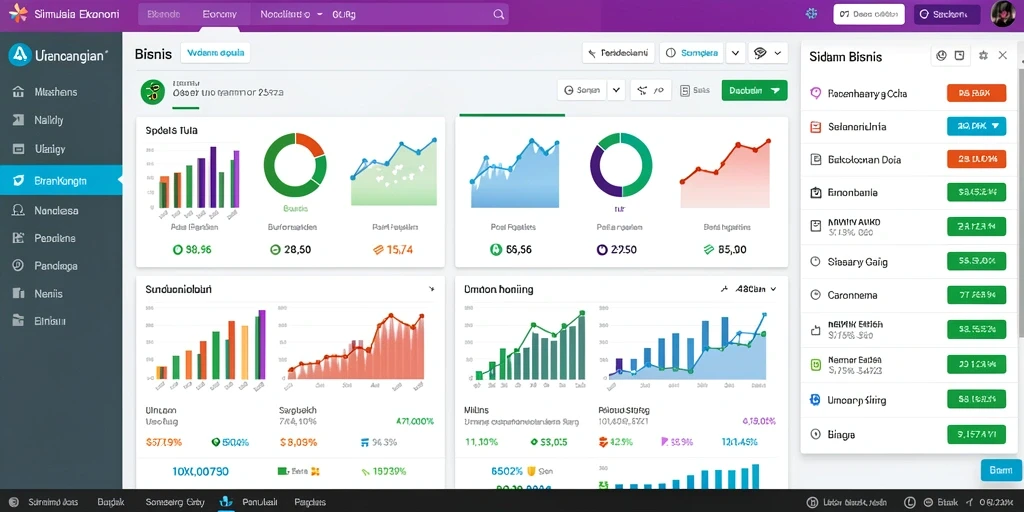Viewport: 1024px width, 512px height.
Task: Switch to the Eonony top tab
Action: pos(220,14)
